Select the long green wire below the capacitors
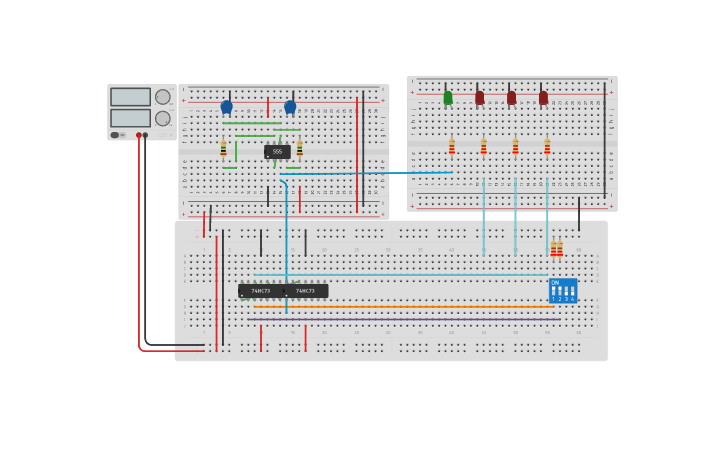 coord(252,123)
